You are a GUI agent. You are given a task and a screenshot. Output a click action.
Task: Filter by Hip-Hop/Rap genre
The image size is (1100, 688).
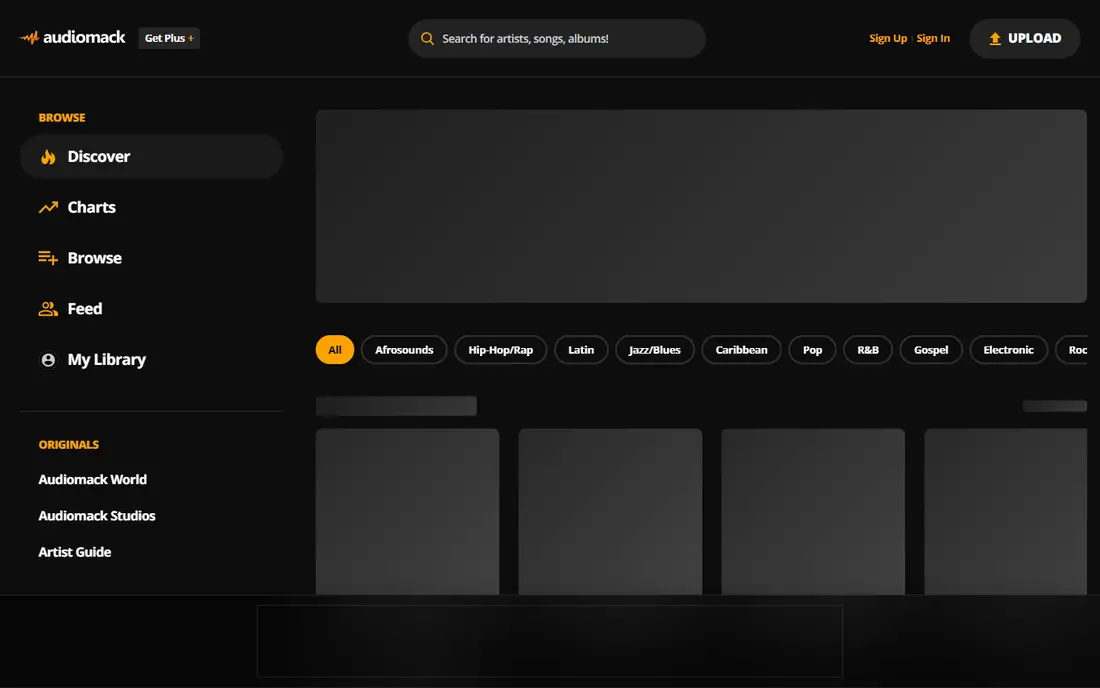[x=501, y=350]
